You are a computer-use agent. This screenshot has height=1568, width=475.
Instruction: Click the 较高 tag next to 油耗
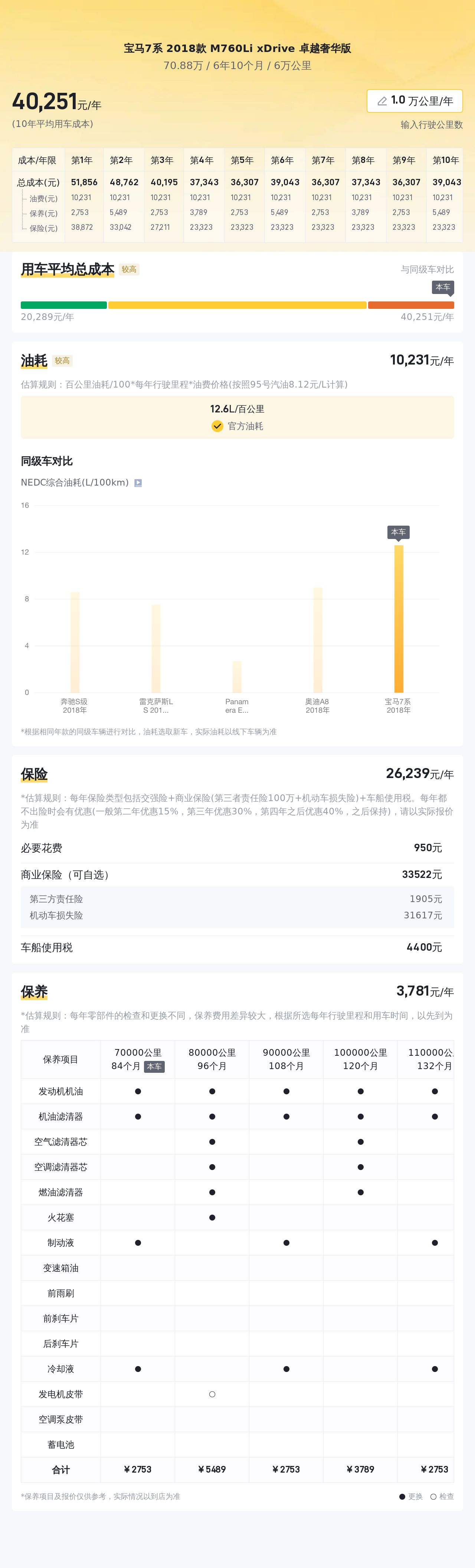(62, 360)
